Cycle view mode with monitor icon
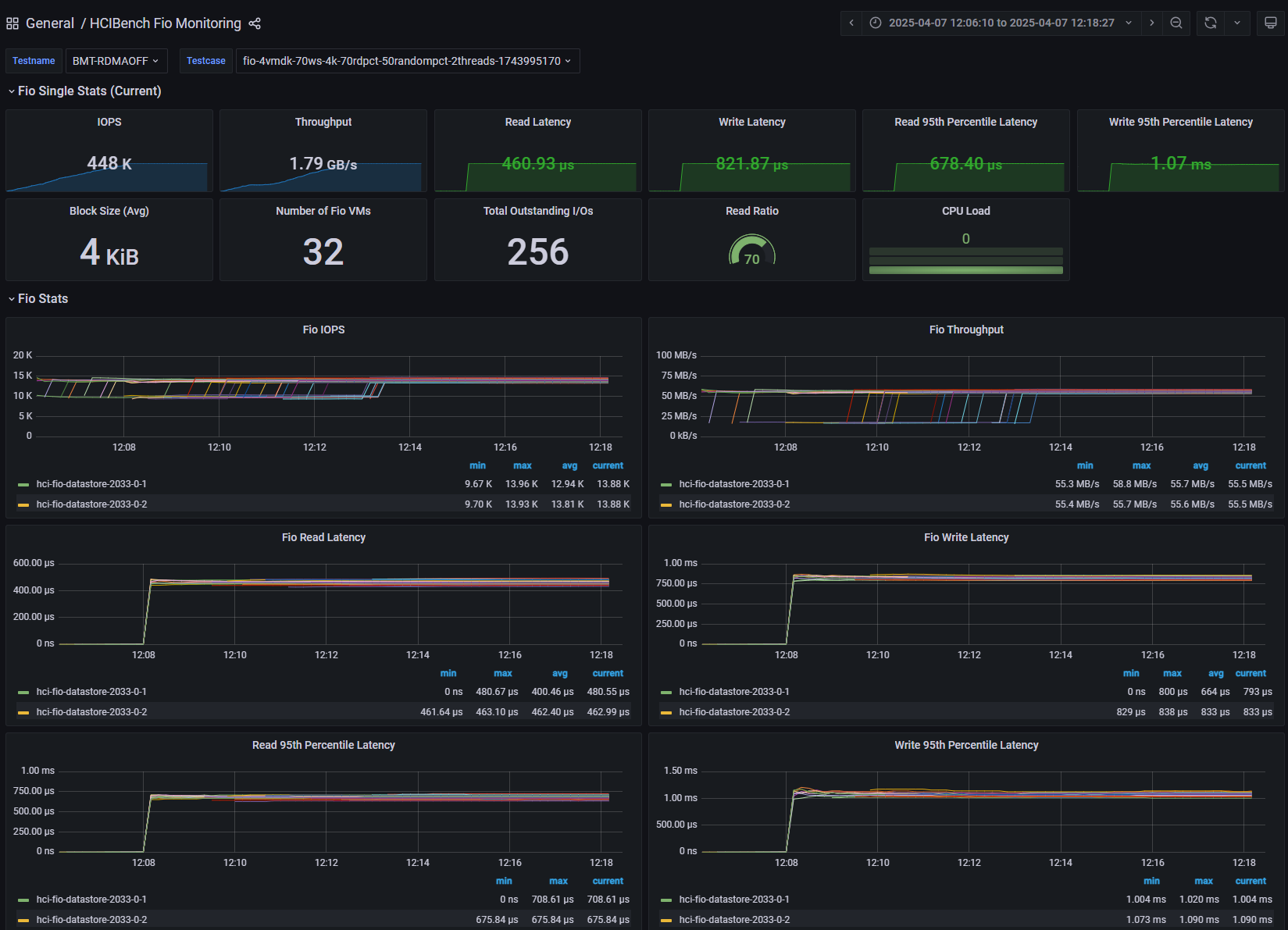The height and width of the screenshot is (930, 1288). [1271, 23]
